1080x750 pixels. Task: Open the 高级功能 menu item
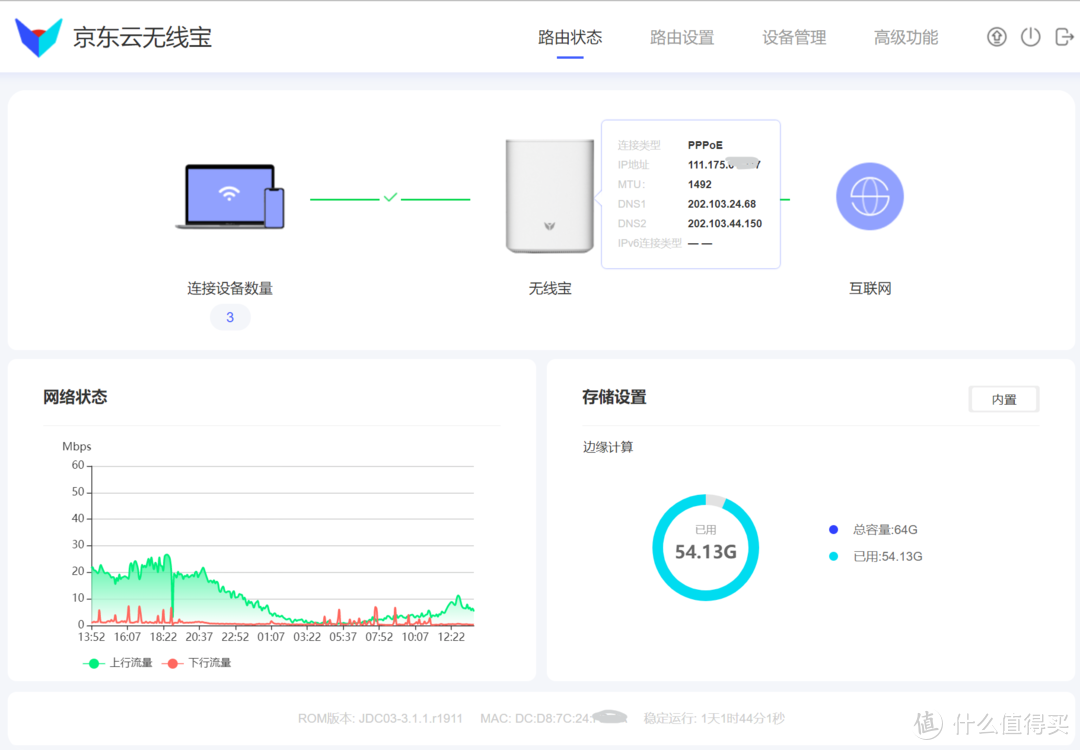point(905,37)
